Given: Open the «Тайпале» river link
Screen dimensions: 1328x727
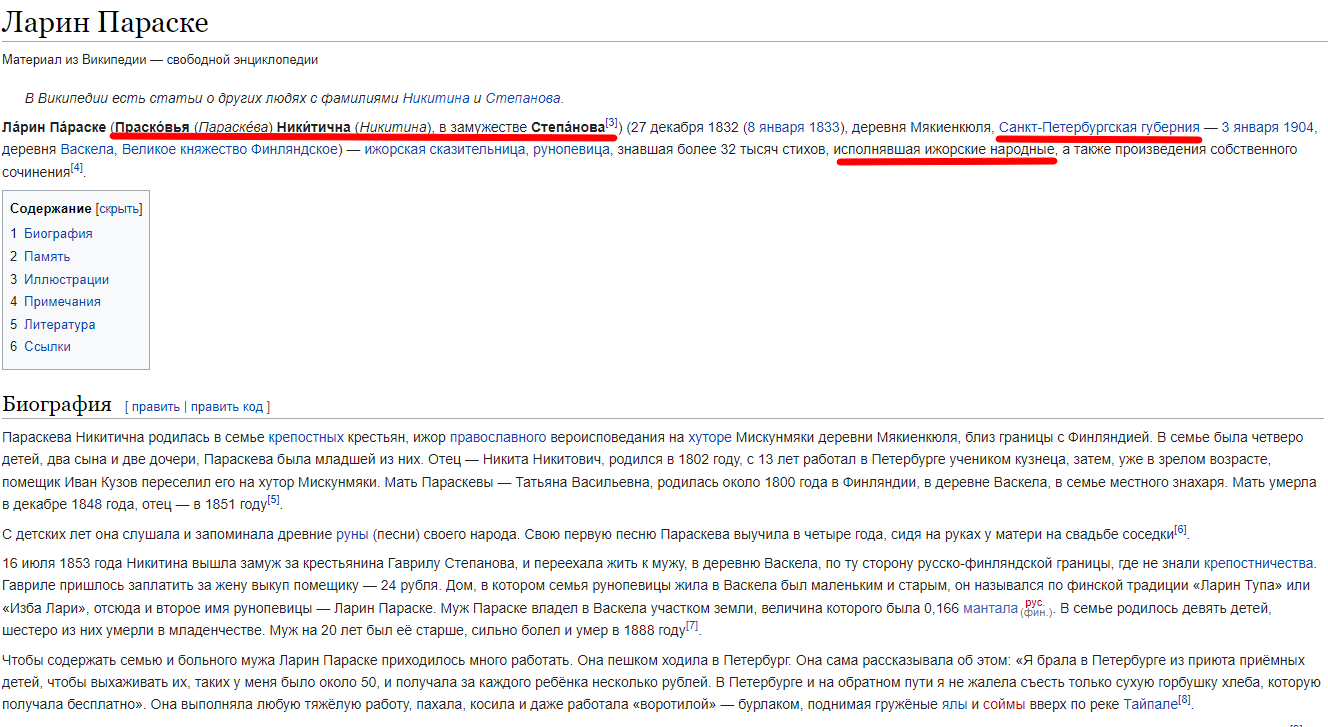Looking at the screenshot, I should [1149, 704].
